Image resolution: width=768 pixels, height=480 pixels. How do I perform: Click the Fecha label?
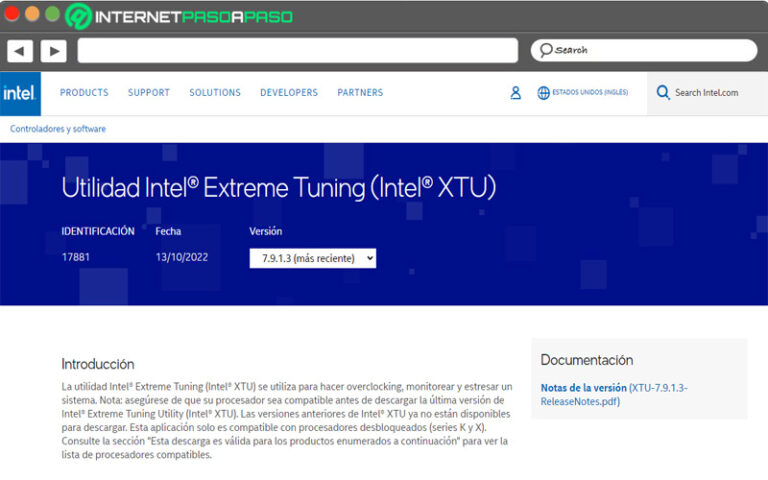point(168,231)
